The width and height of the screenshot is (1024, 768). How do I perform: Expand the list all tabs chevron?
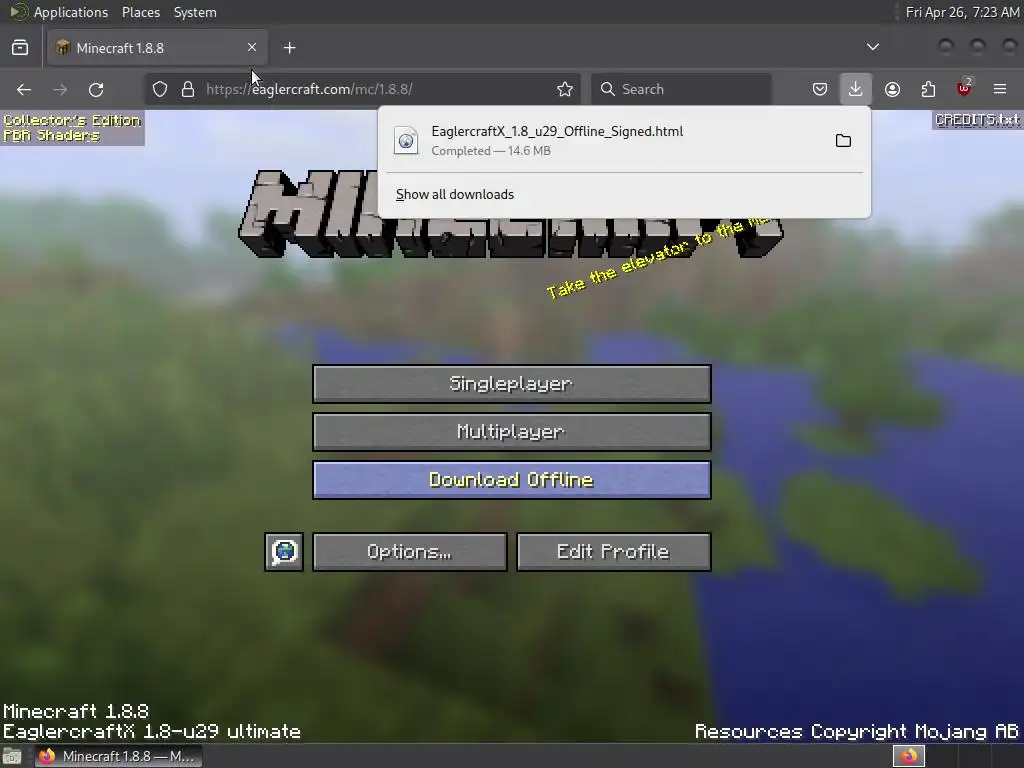872,47
